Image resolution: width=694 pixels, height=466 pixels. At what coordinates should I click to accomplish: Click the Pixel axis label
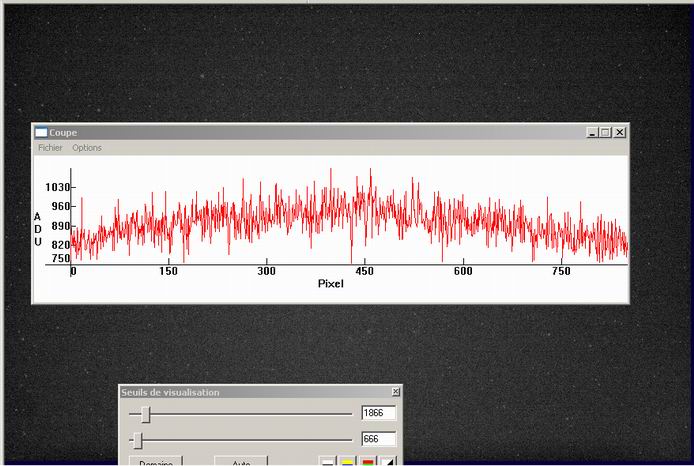(331, 284)
